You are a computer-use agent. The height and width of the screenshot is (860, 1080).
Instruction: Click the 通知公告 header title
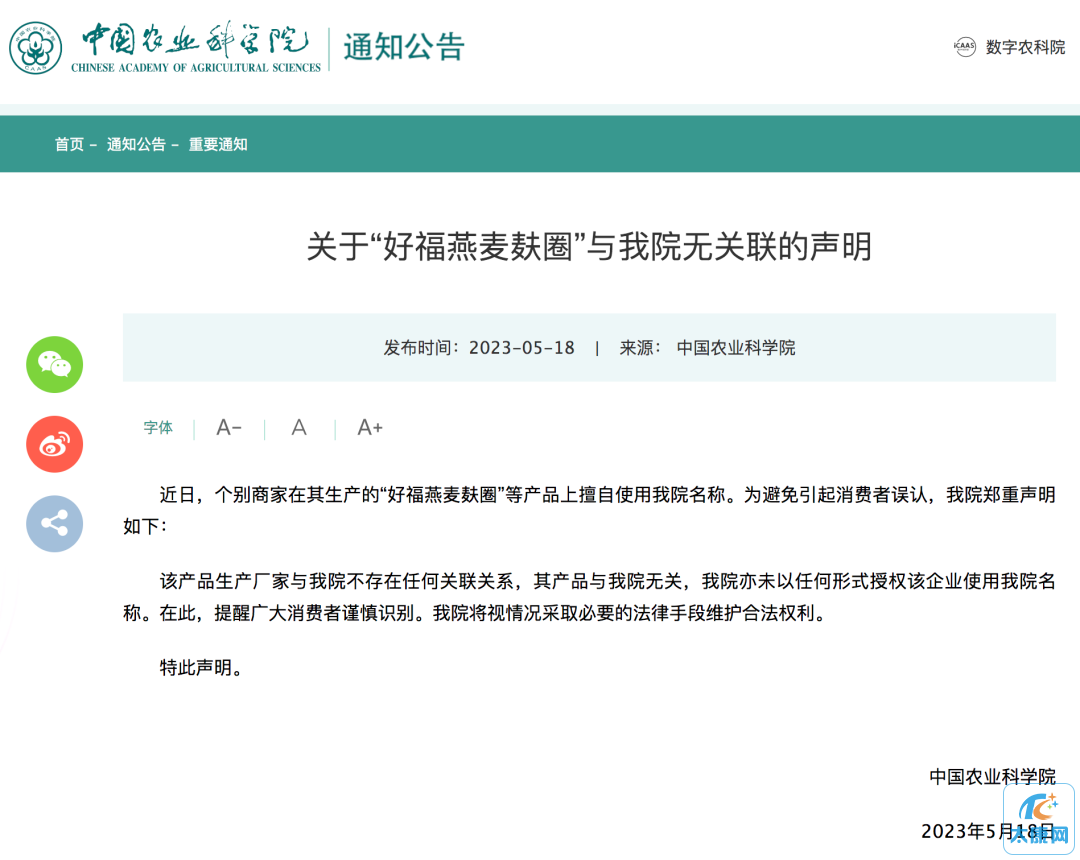click(404, 48)
